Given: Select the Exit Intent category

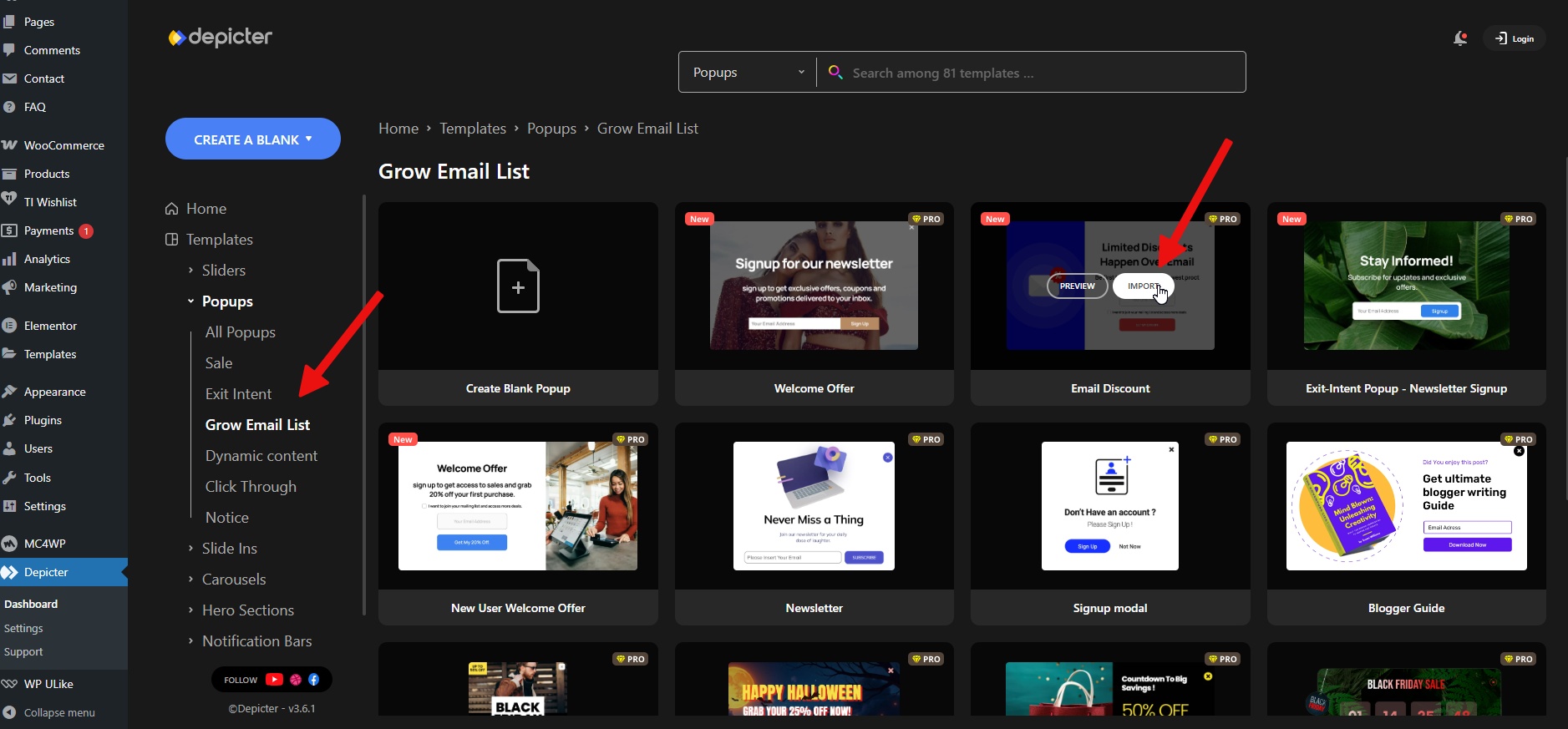Looking at the screenshot, I should coord(238,394).
